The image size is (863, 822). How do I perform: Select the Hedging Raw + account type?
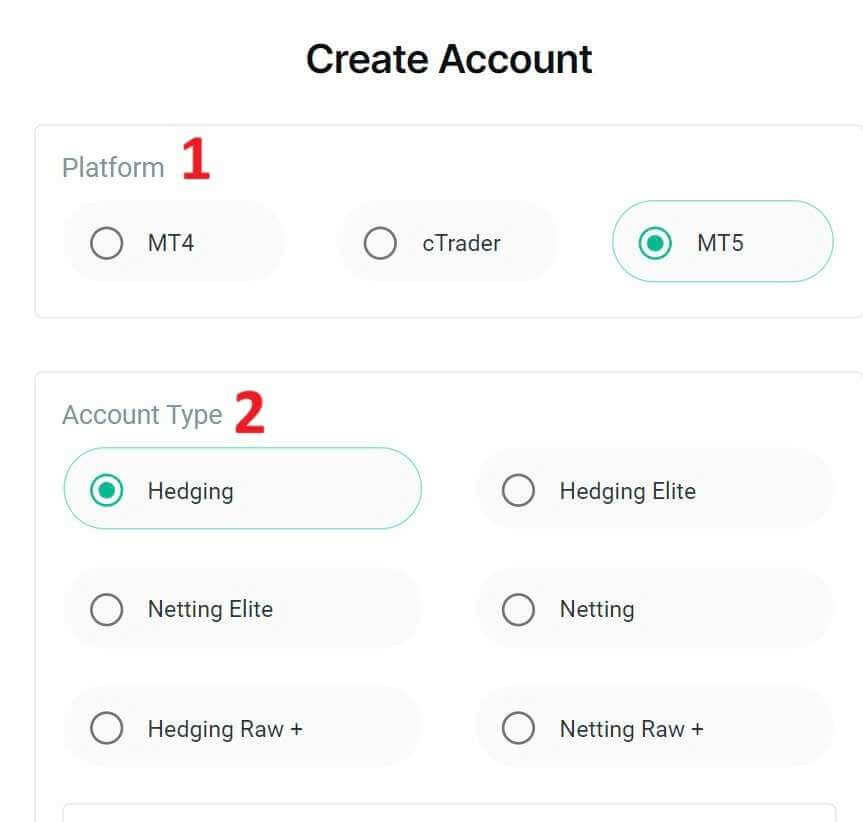(x=242, y=728)
